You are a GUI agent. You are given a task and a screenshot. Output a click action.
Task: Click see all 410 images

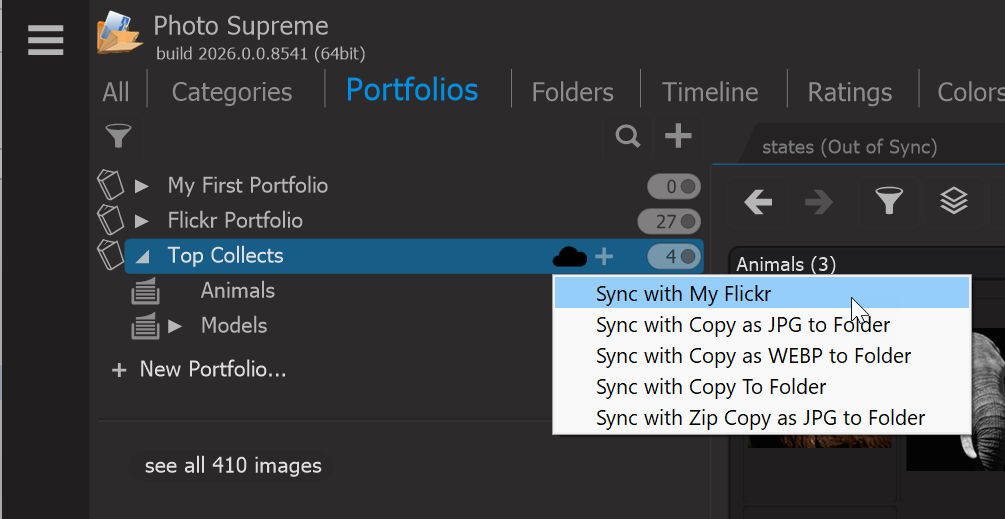(233, 466)
